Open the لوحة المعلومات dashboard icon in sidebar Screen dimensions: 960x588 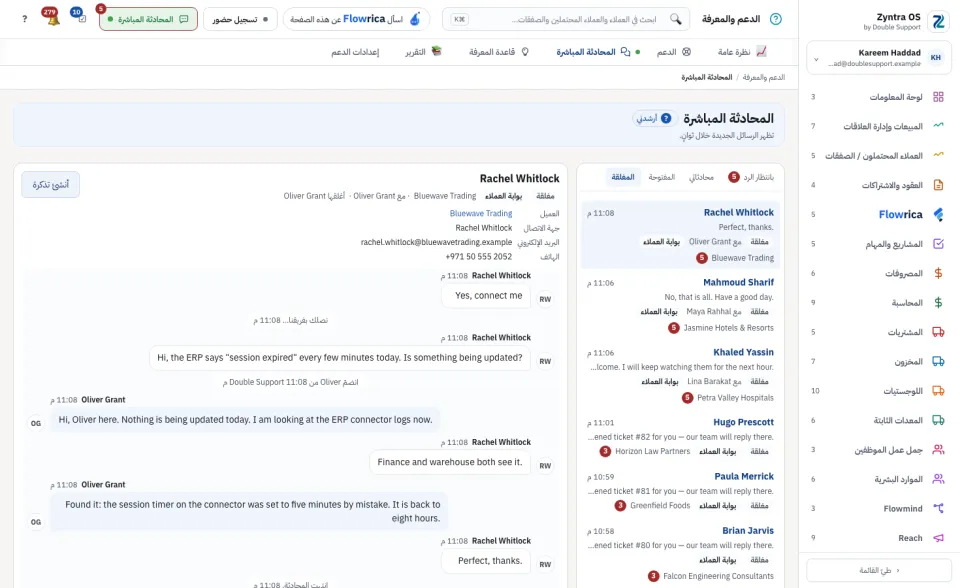(x=938, y=97)
